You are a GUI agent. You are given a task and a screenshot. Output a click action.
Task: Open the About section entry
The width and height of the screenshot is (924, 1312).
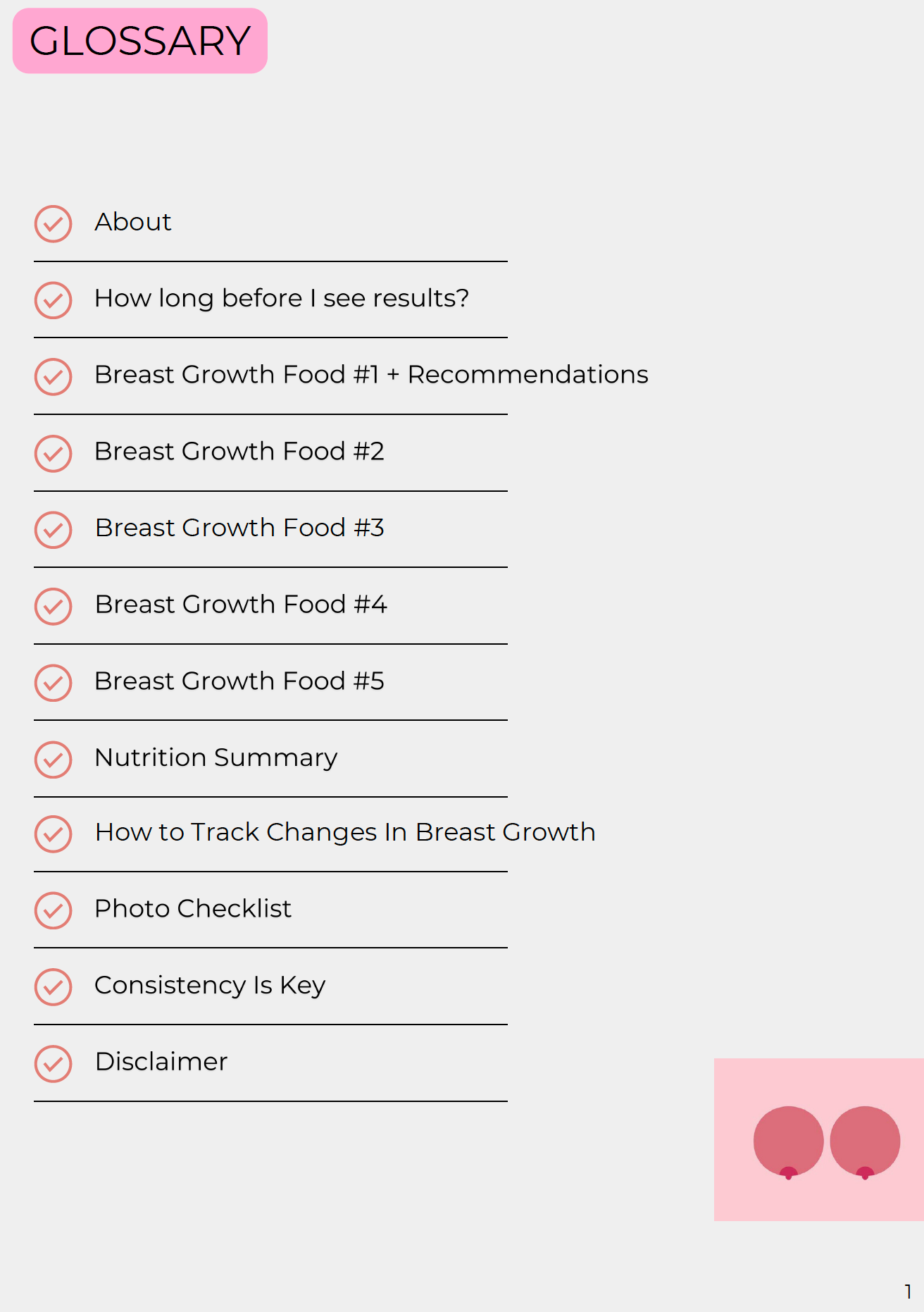click(x=133, y=222)
